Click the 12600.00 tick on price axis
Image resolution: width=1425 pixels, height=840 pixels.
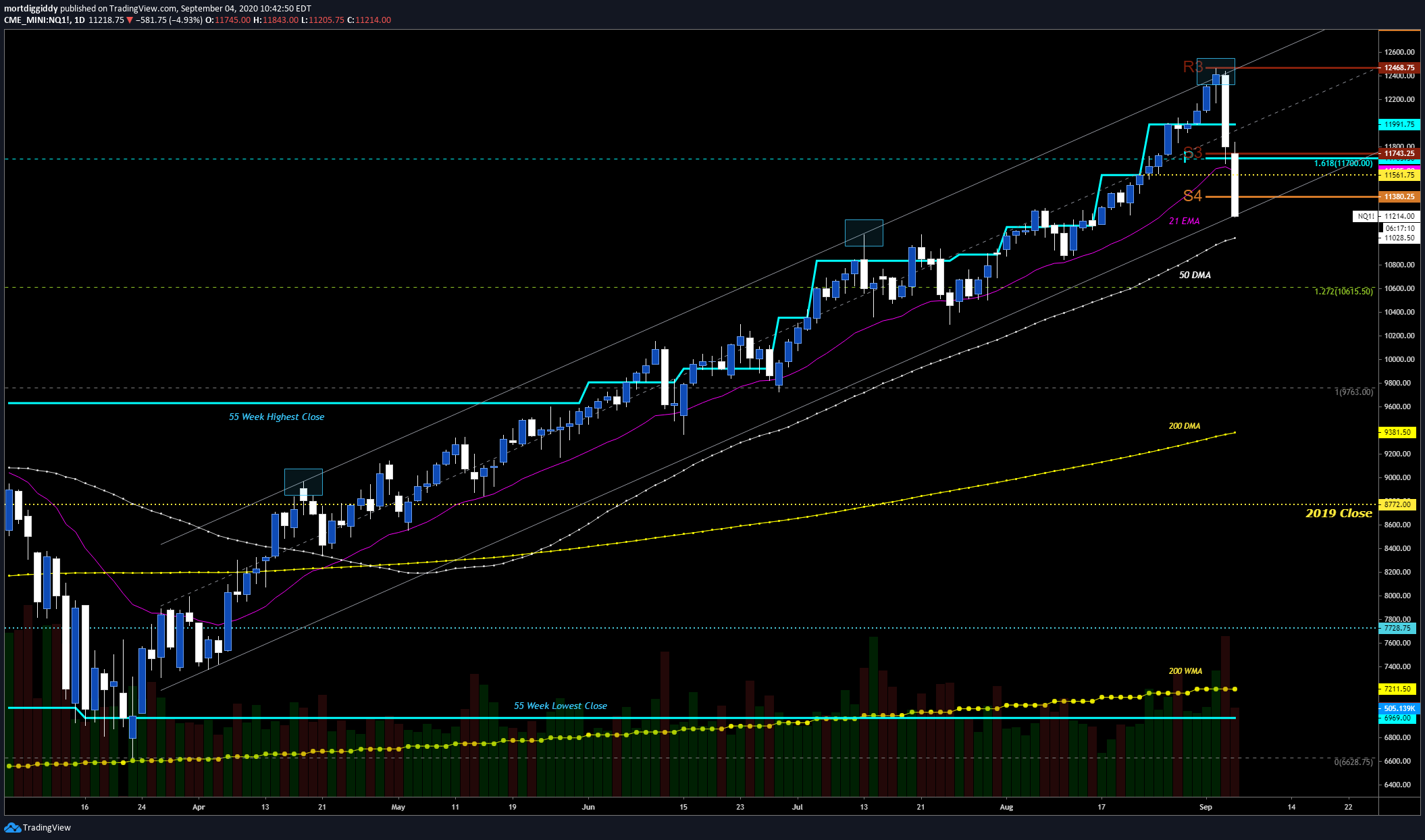(x=1399, y=52)
